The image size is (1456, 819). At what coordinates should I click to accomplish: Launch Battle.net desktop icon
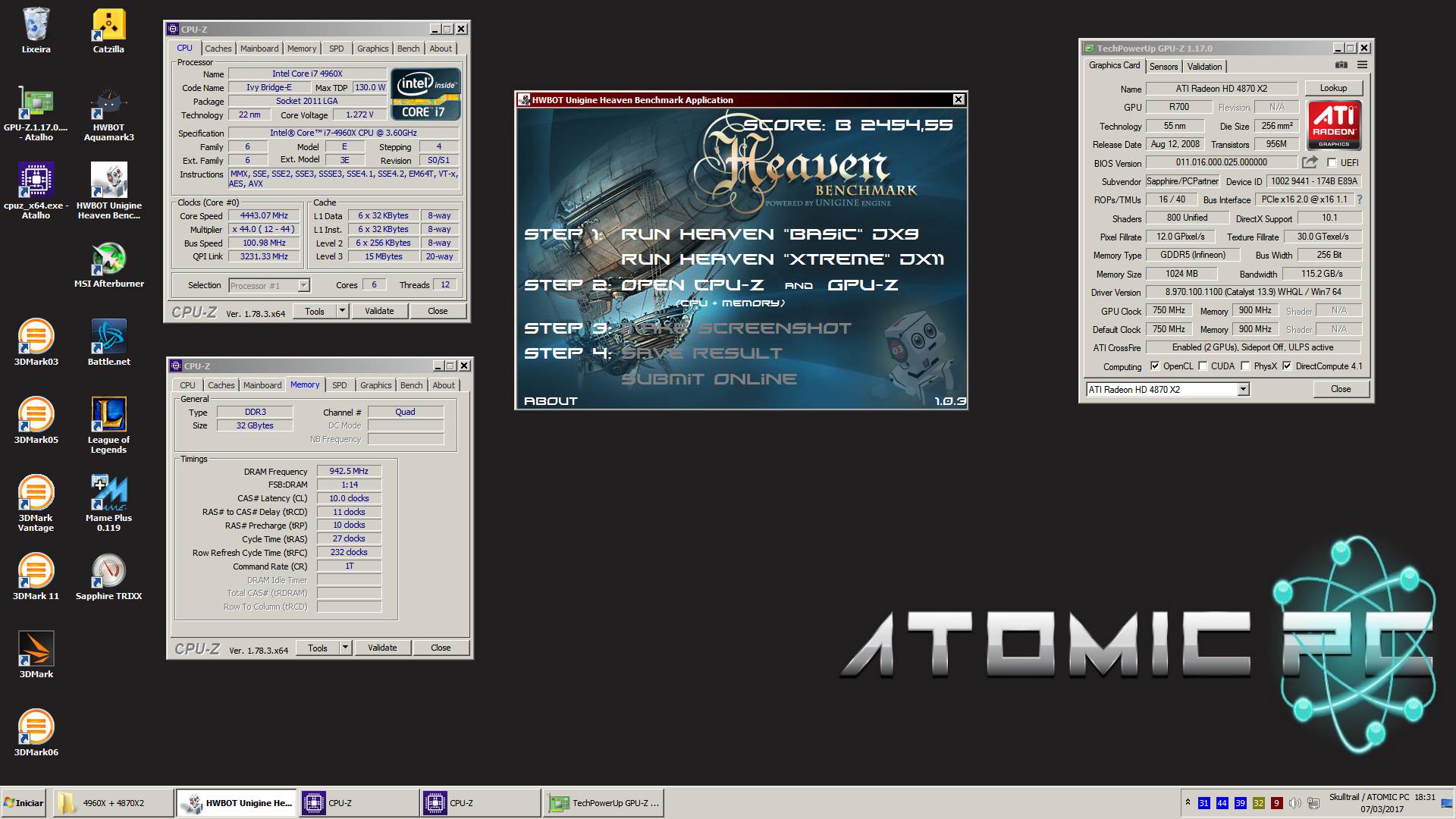108,343
